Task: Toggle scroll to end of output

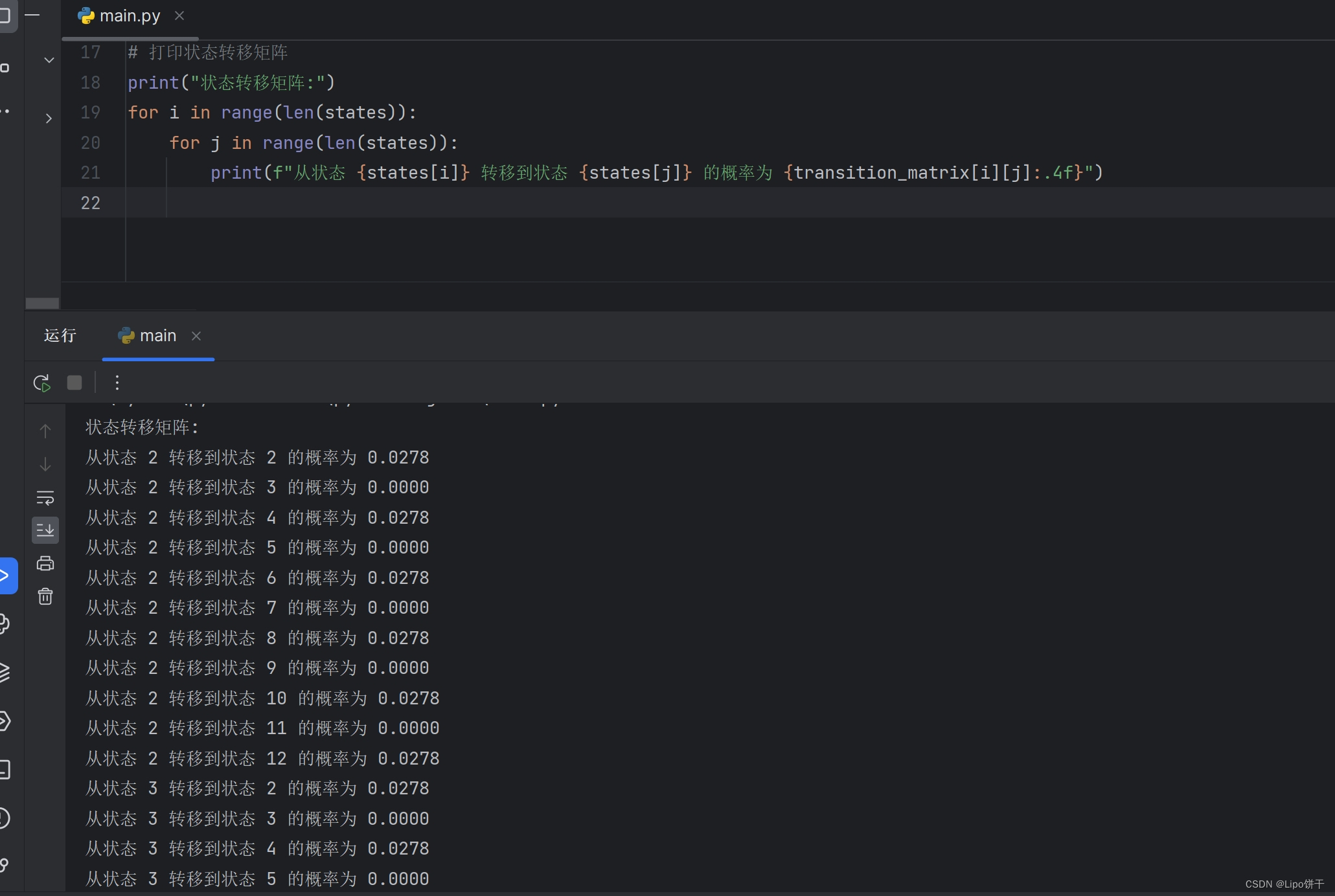Action: click(45, 530)
